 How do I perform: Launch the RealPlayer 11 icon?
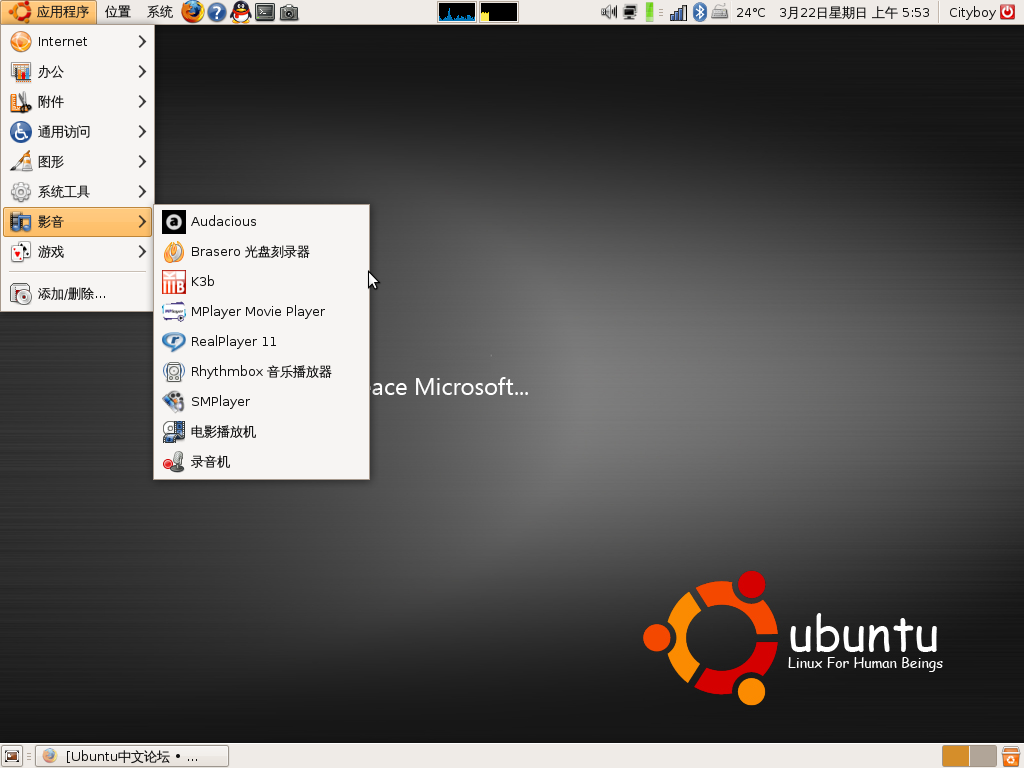(174, 342)
